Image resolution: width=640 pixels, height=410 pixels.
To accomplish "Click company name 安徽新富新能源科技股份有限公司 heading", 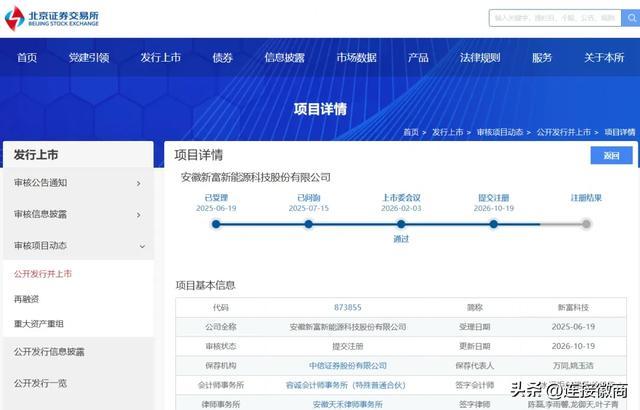I will coord(256,177).
